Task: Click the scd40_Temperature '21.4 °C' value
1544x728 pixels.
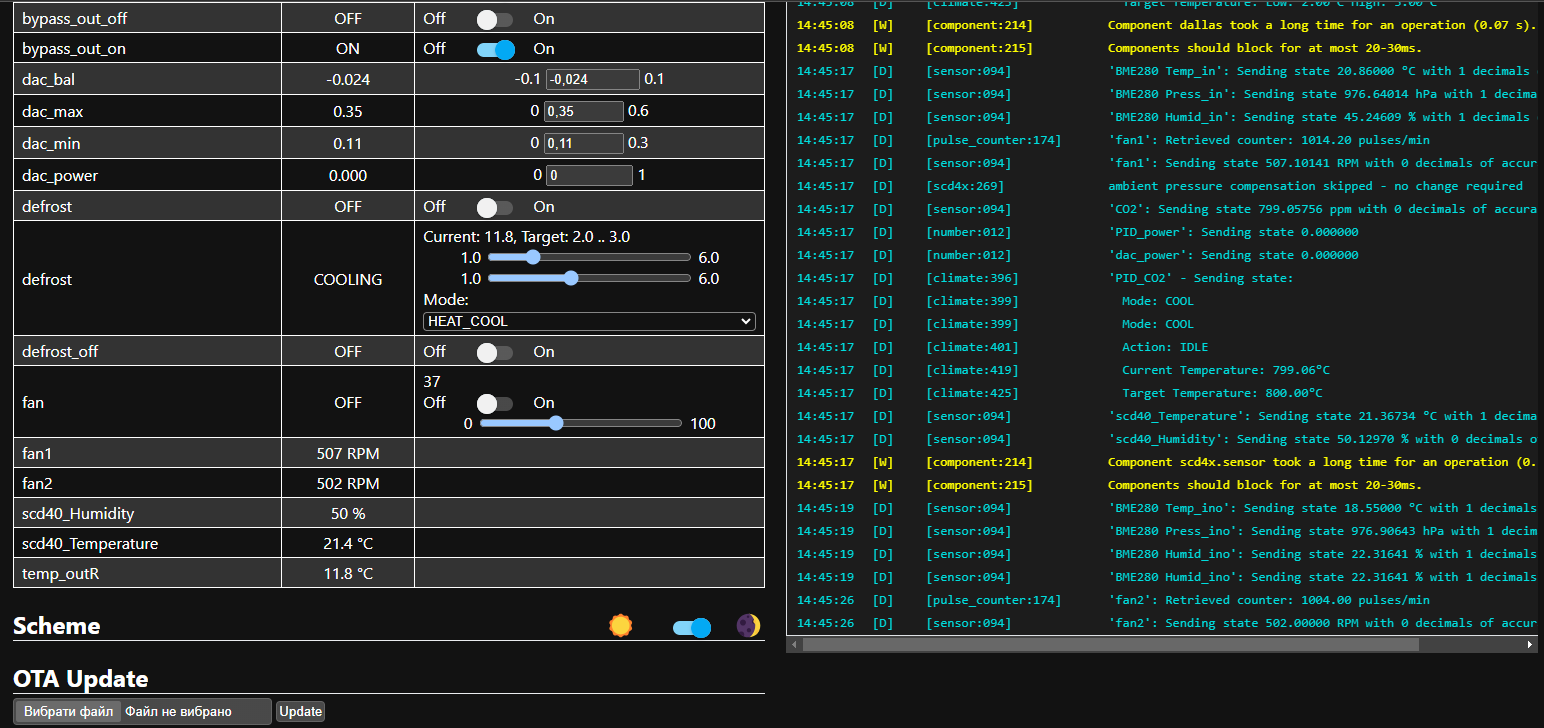Action: [x=348, y=544]
